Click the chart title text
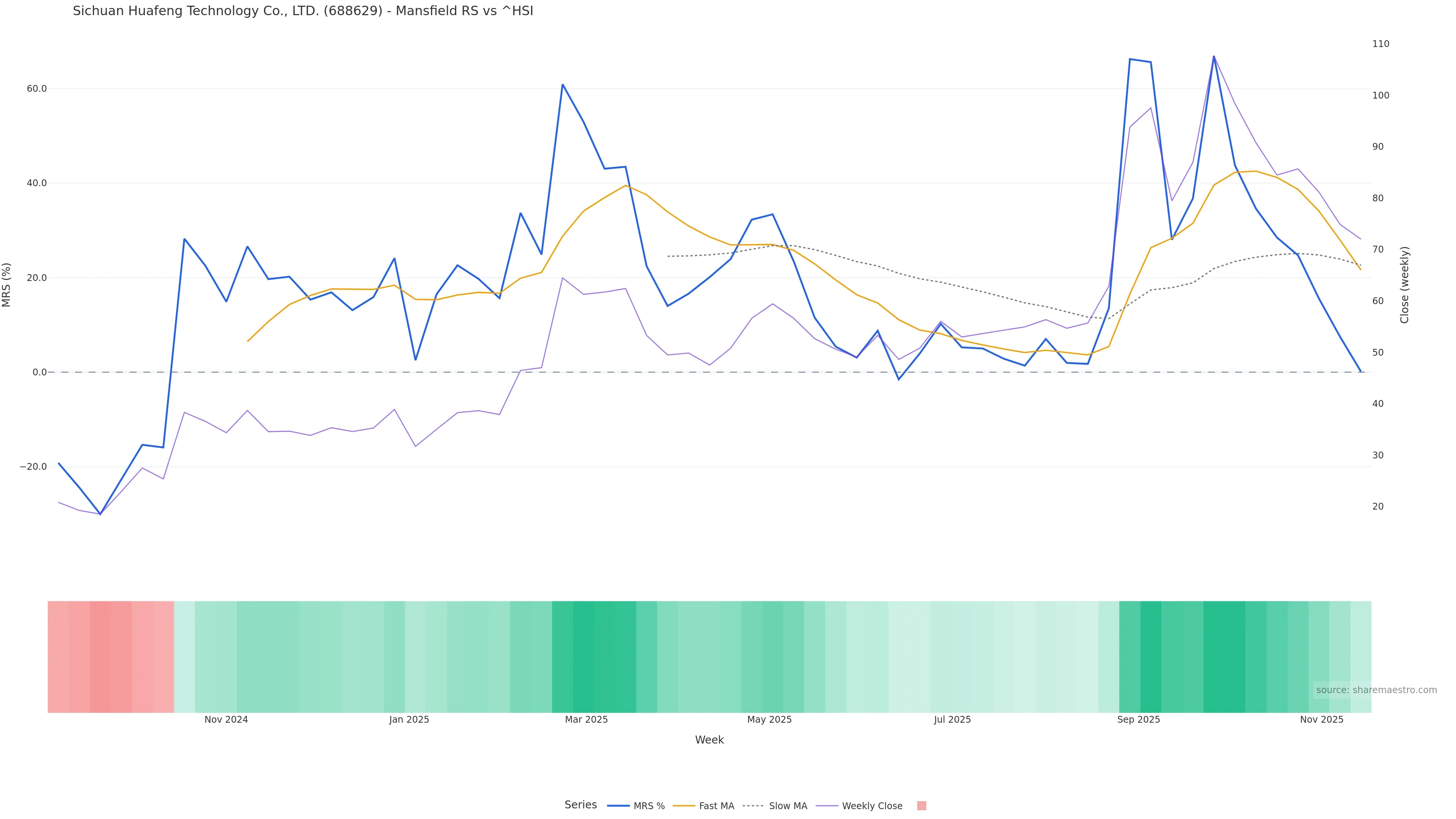Viewport: 1456px width, 819px height. point(303,11)
